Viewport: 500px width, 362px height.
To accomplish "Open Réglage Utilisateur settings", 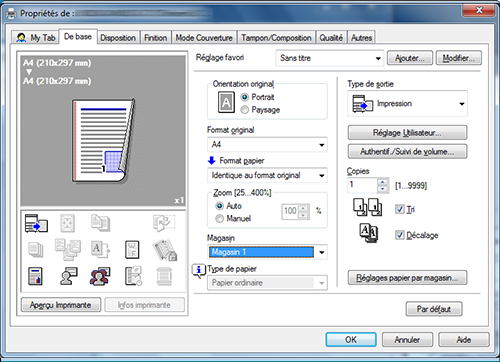I will coord(407,133).
